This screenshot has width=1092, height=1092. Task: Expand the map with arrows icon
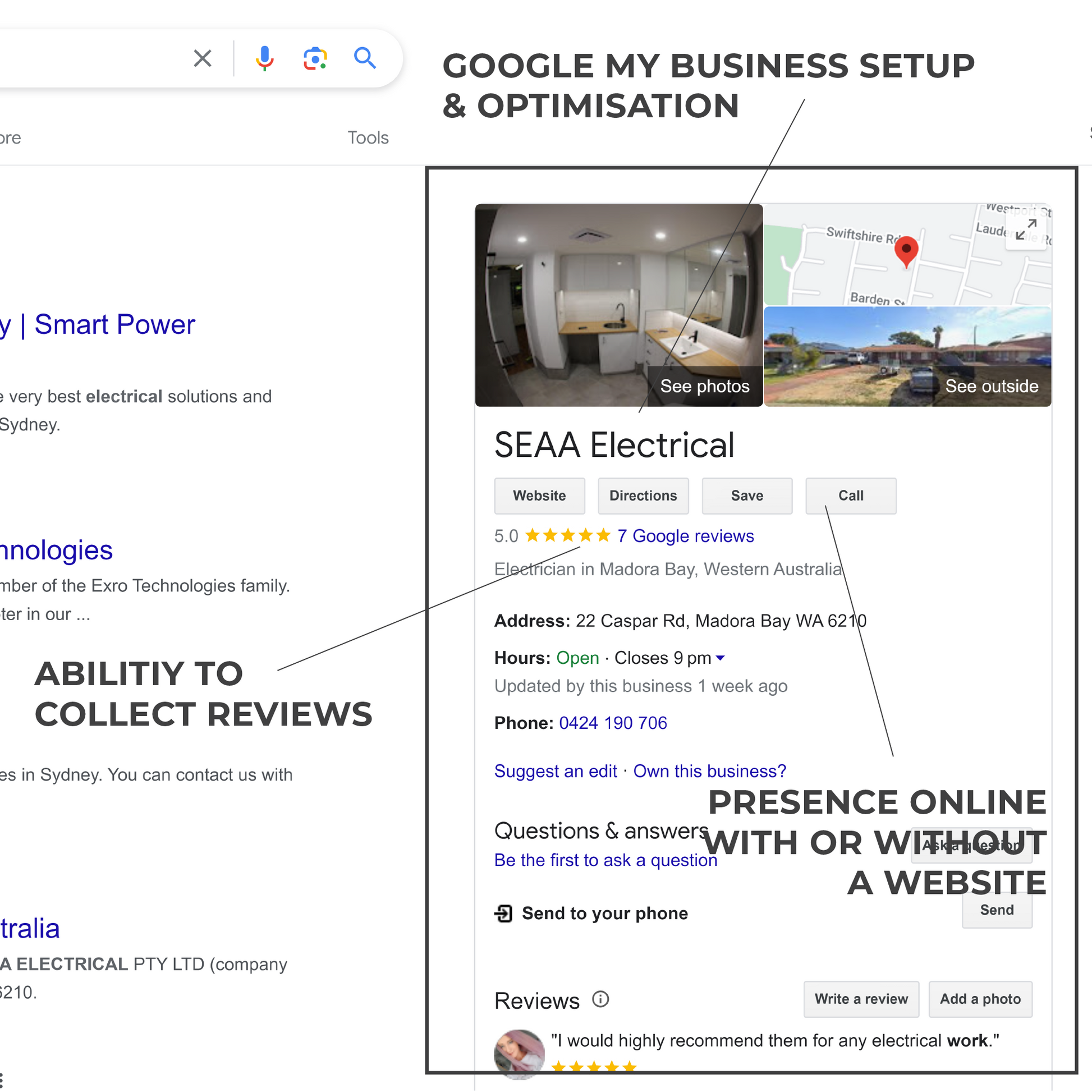coord(1026,230)
